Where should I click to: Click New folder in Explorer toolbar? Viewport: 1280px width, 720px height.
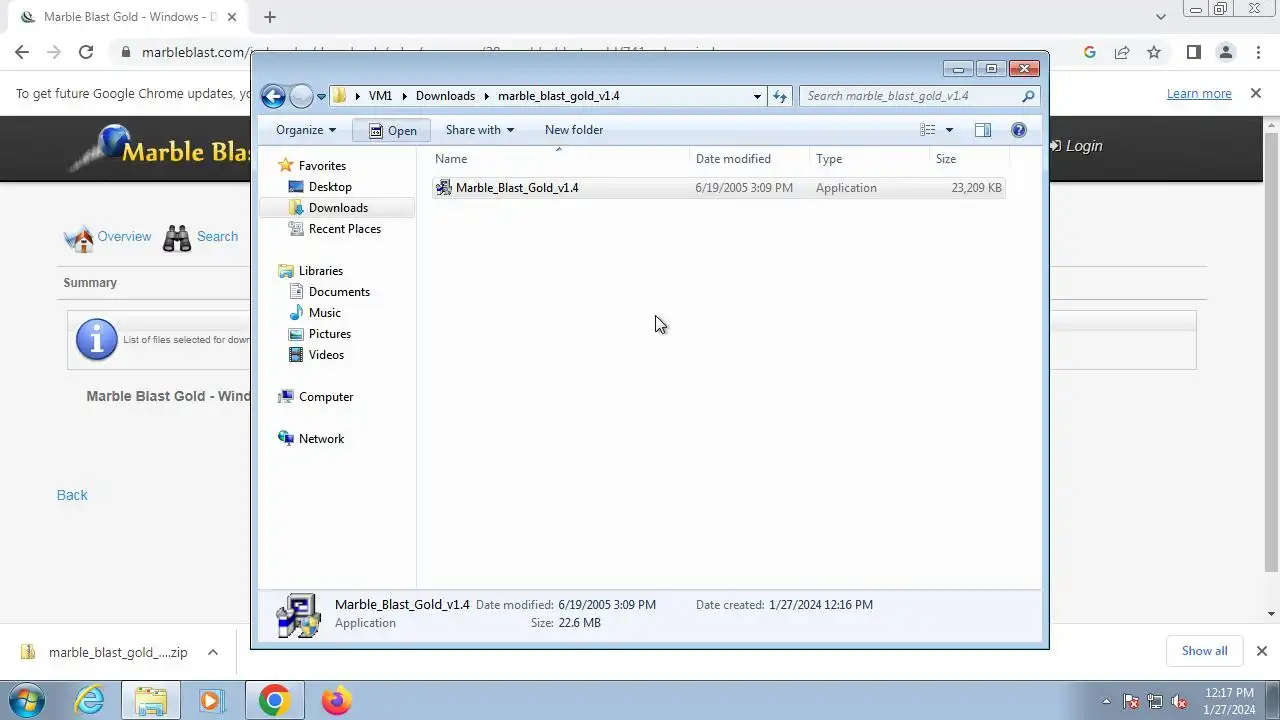pyautogui.click(x=574, y=130)
